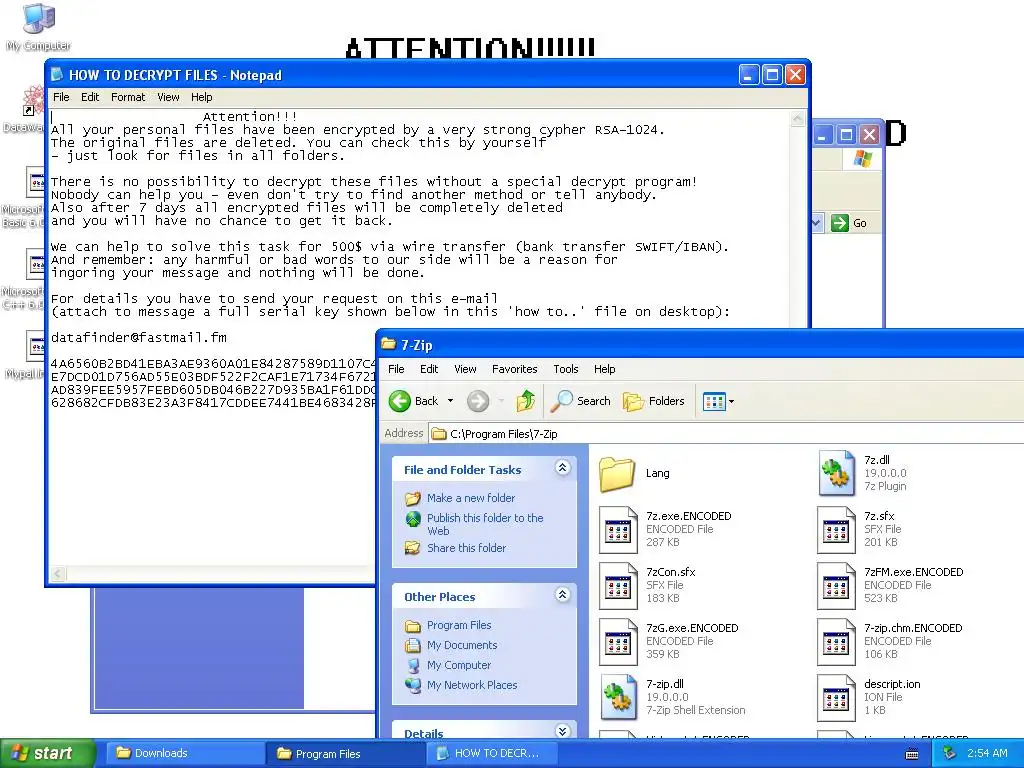Click the Start button
Viewport: 1024px width, 768px height.
[47, 753]
